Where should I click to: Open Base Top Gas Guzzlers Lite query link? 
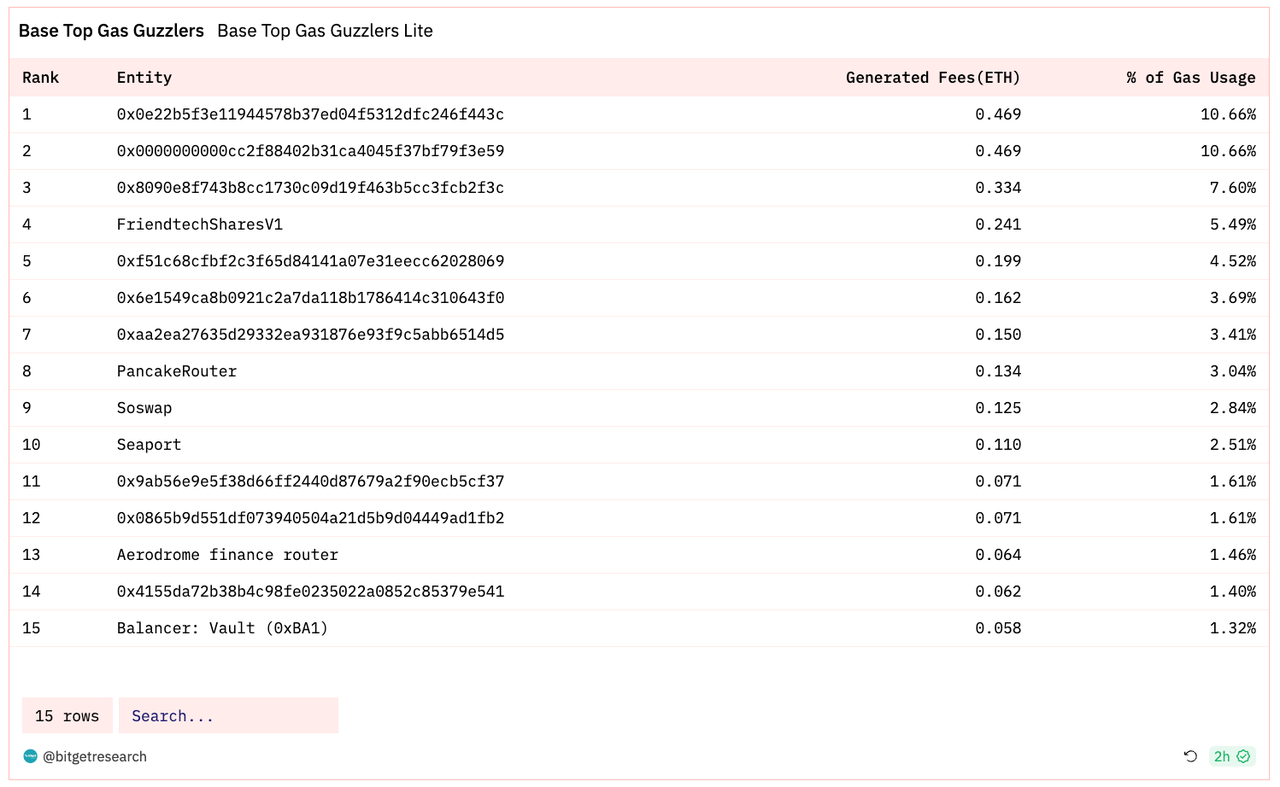325,31
